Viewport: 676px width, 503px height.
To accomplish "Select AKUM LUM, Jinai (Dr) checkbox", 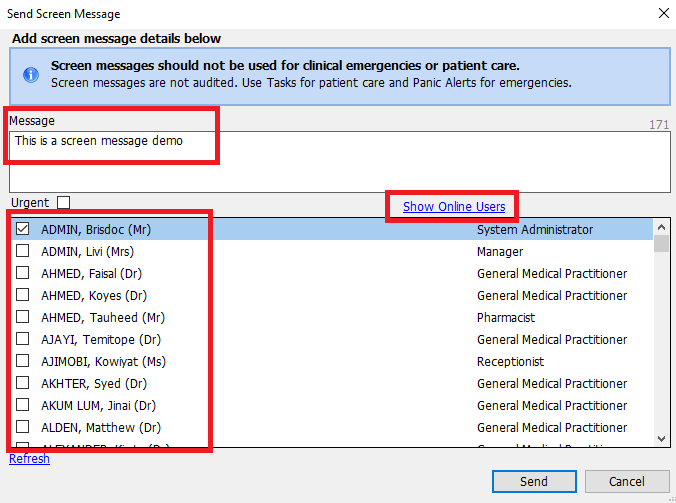I will 23,406.
